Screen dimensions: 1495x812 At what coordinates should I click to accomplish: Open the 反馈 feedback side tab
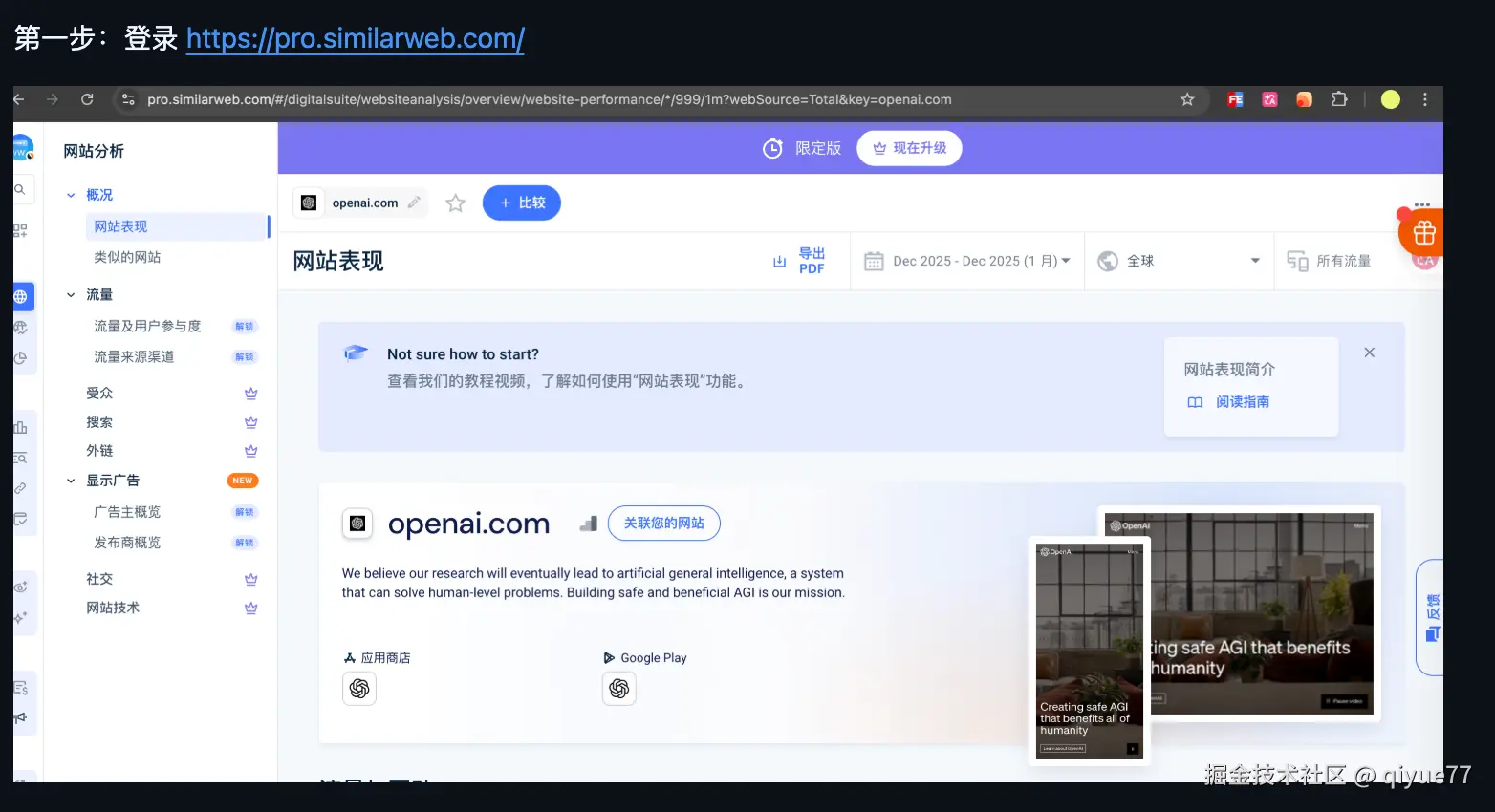(1431, 618)
